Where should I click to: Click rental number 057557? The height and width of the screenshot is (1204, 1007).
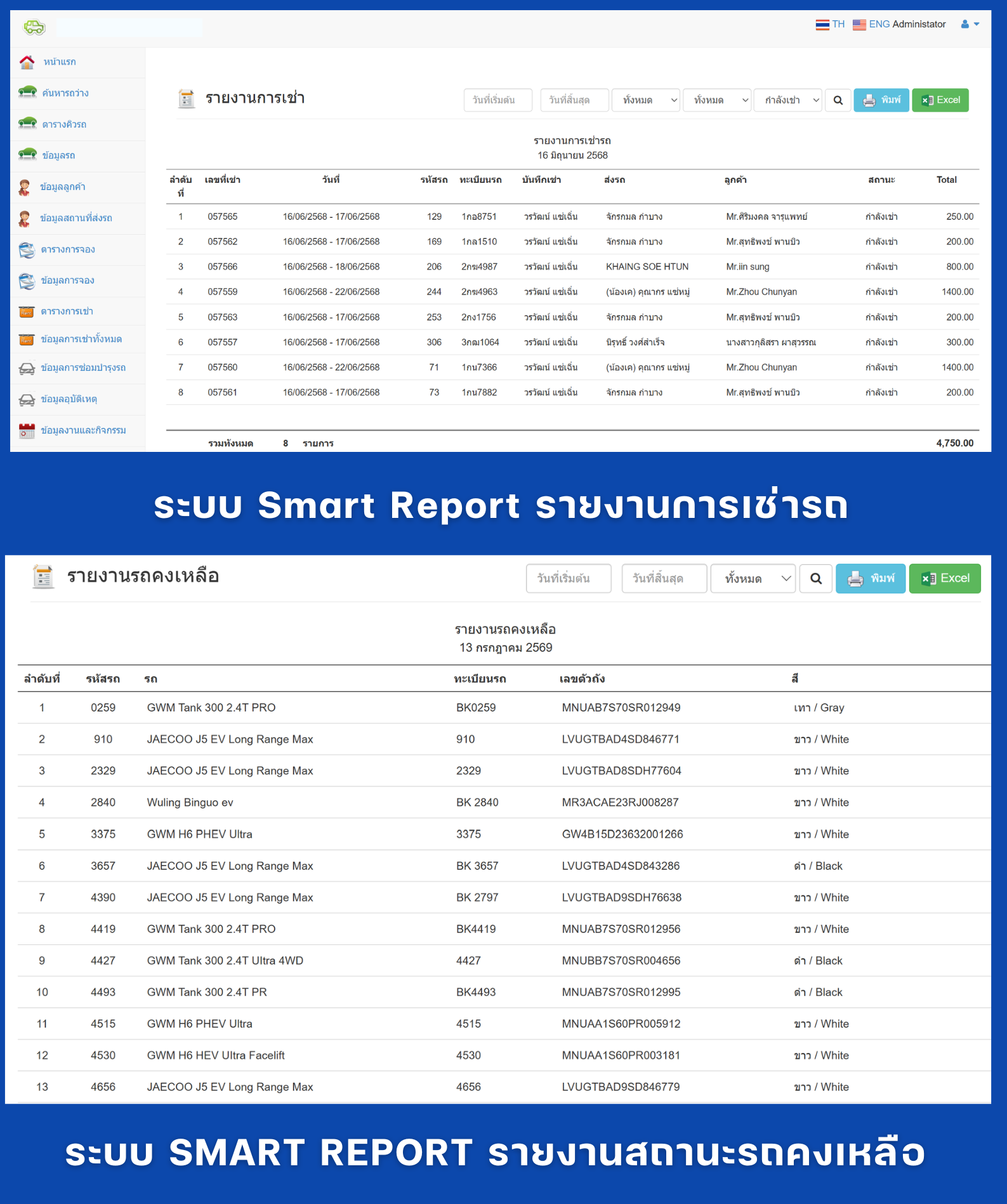point(223,342)
